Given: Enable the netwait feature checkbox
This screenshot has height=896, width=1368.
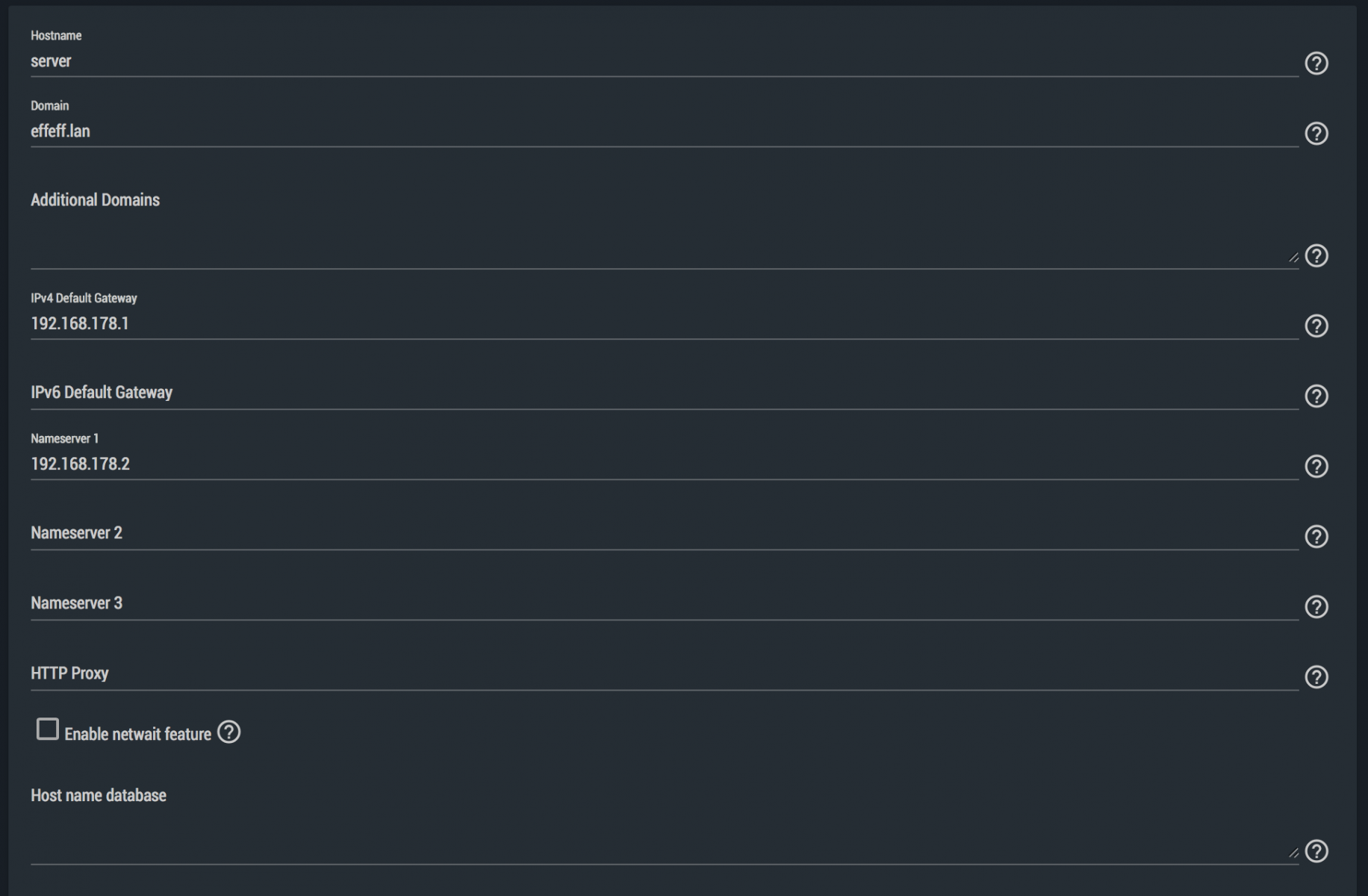Looking at the screenshot, I should pos(48,729).
